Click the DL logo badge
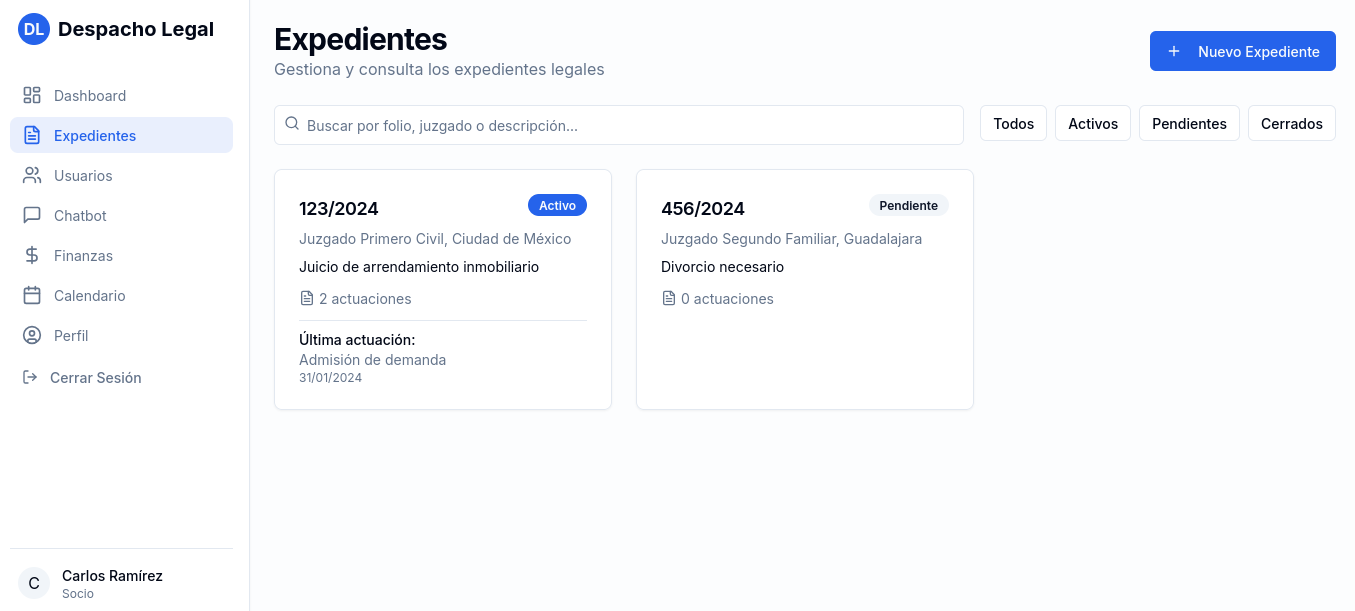The height and width of the screenshot is (611, 1355). pos(34,29)
